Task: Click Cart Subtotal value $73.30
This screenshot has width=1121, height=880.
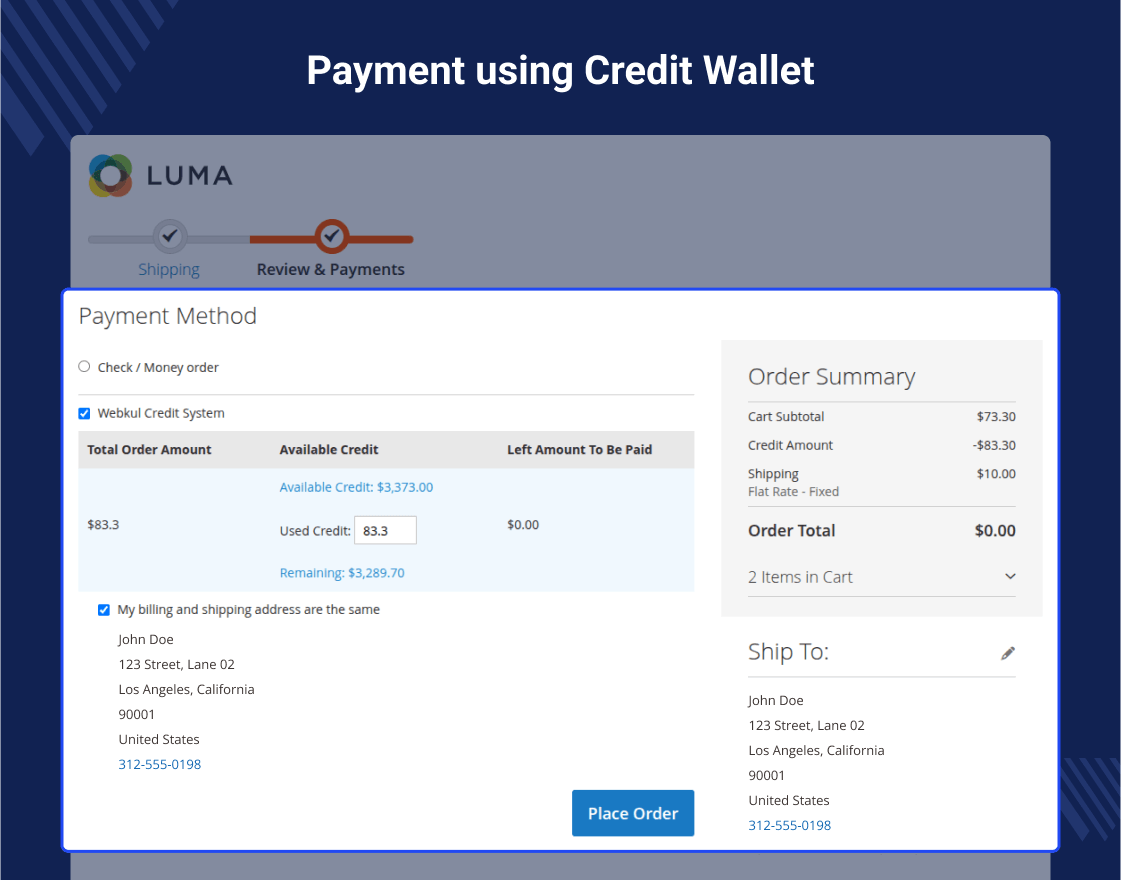Action: tap(996, 416)
